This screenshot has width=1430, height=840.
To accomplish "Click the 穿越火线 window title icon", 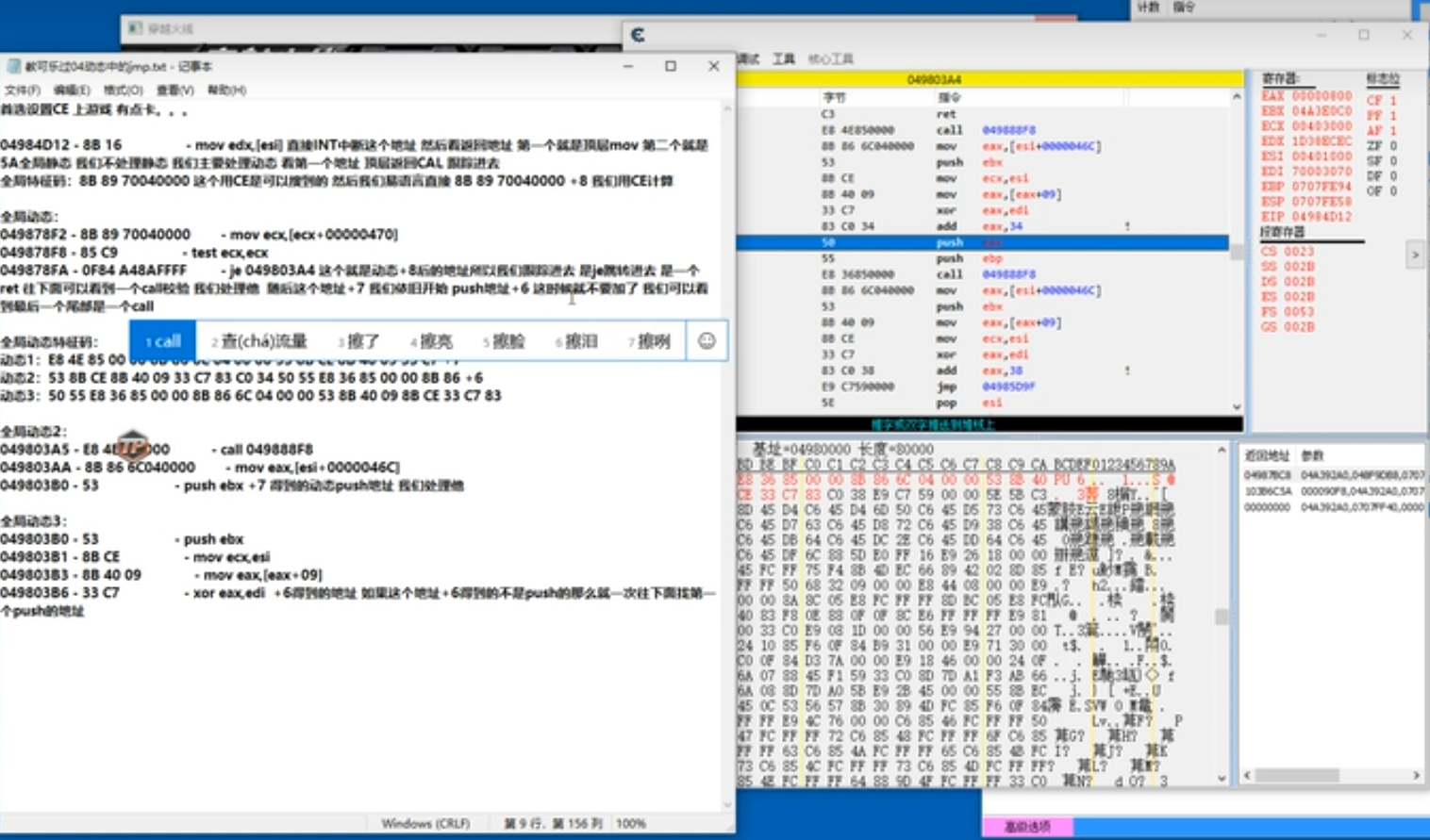I will point(136,28).
